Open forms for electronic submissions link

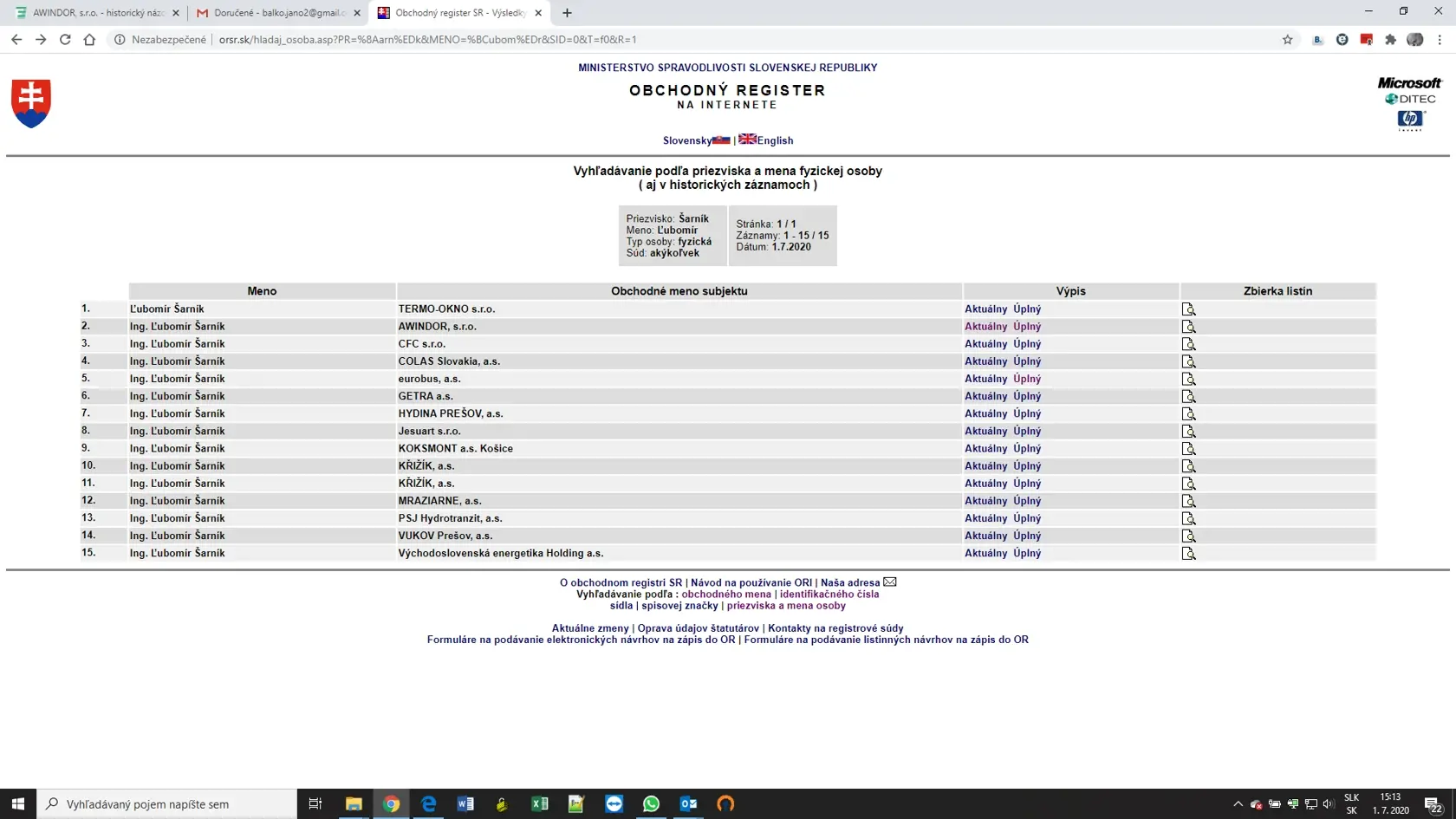pyautogui.click(x=581, y=640)
